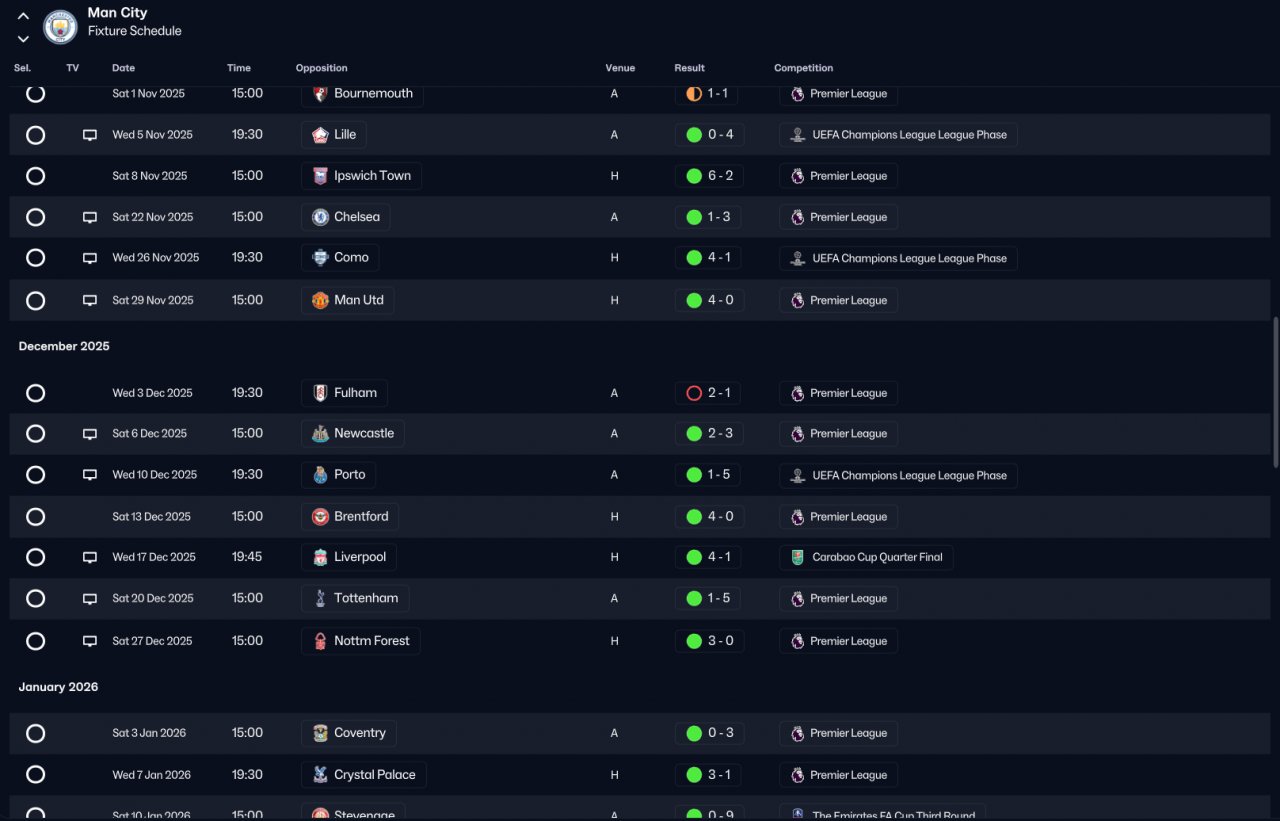Click the TV icon on Tottenham fixture
Screen dimensions: 1280x821
point(90,599)
